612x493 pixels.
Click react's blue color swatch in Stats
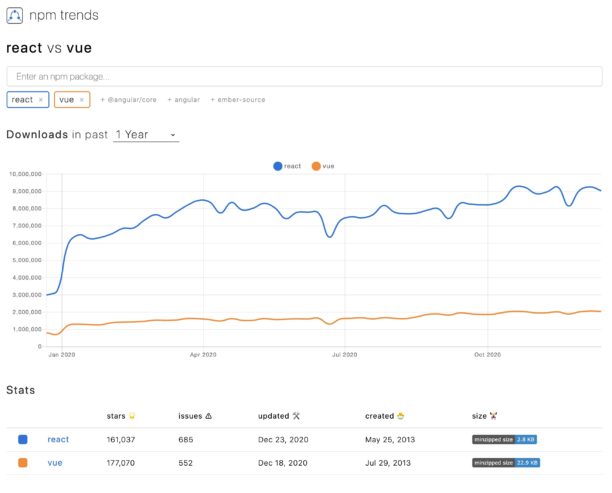[x=23, y=440]
